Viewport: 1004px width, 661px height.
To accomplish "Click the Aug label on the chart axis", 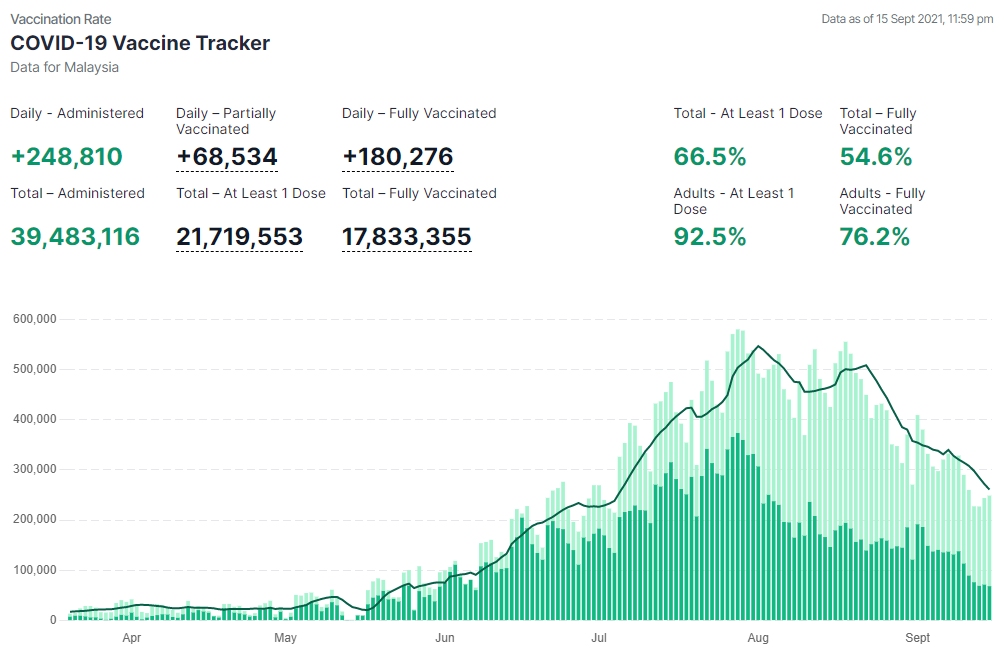I will coord(757,638).
